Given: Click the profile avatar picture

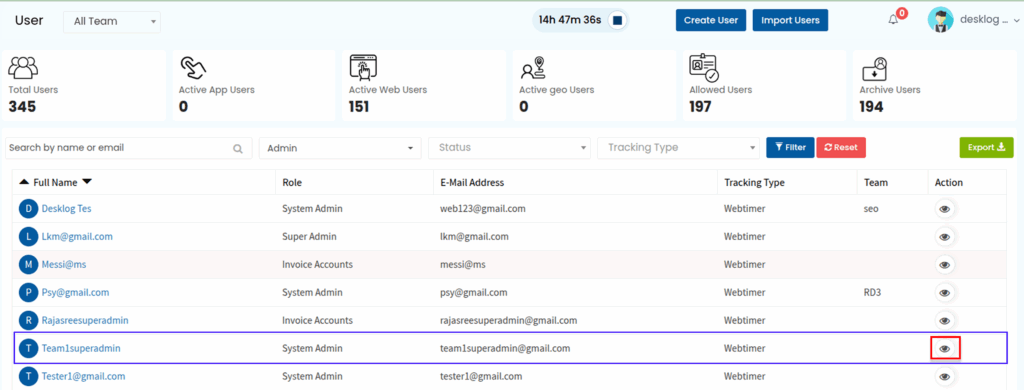Looking at the screenshot, I should coord(940,20).
